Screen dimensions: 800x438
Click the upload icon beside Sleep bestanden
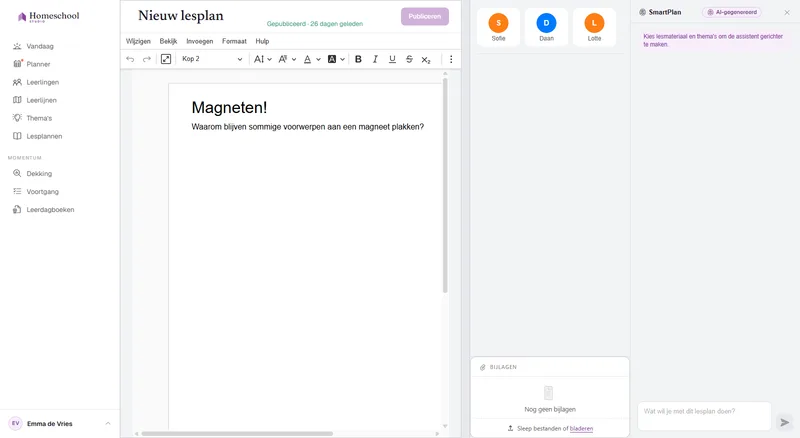coord(510,428)
